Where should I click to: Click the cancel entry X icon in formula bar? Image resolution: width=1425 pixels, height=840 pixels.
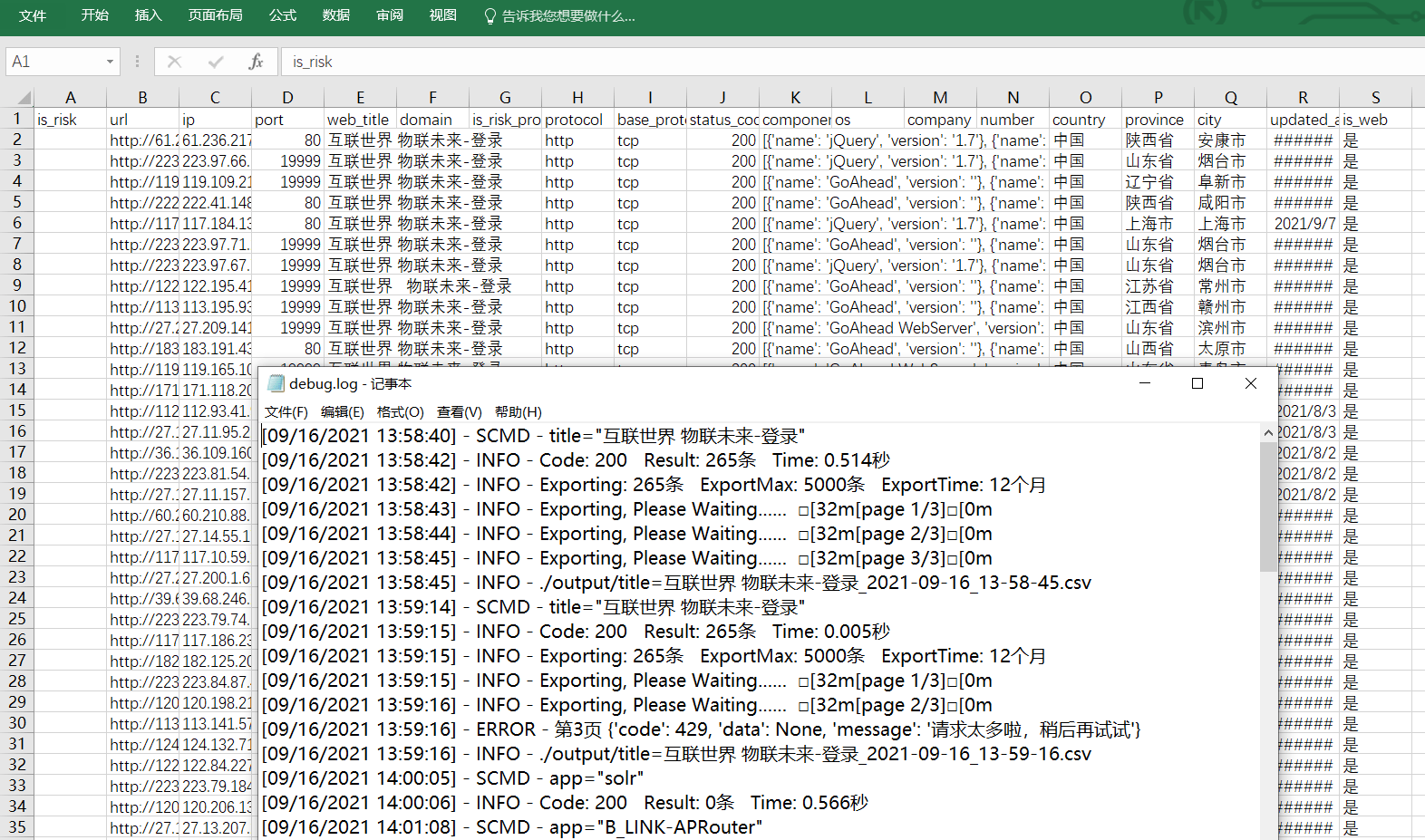pos(175,62)
